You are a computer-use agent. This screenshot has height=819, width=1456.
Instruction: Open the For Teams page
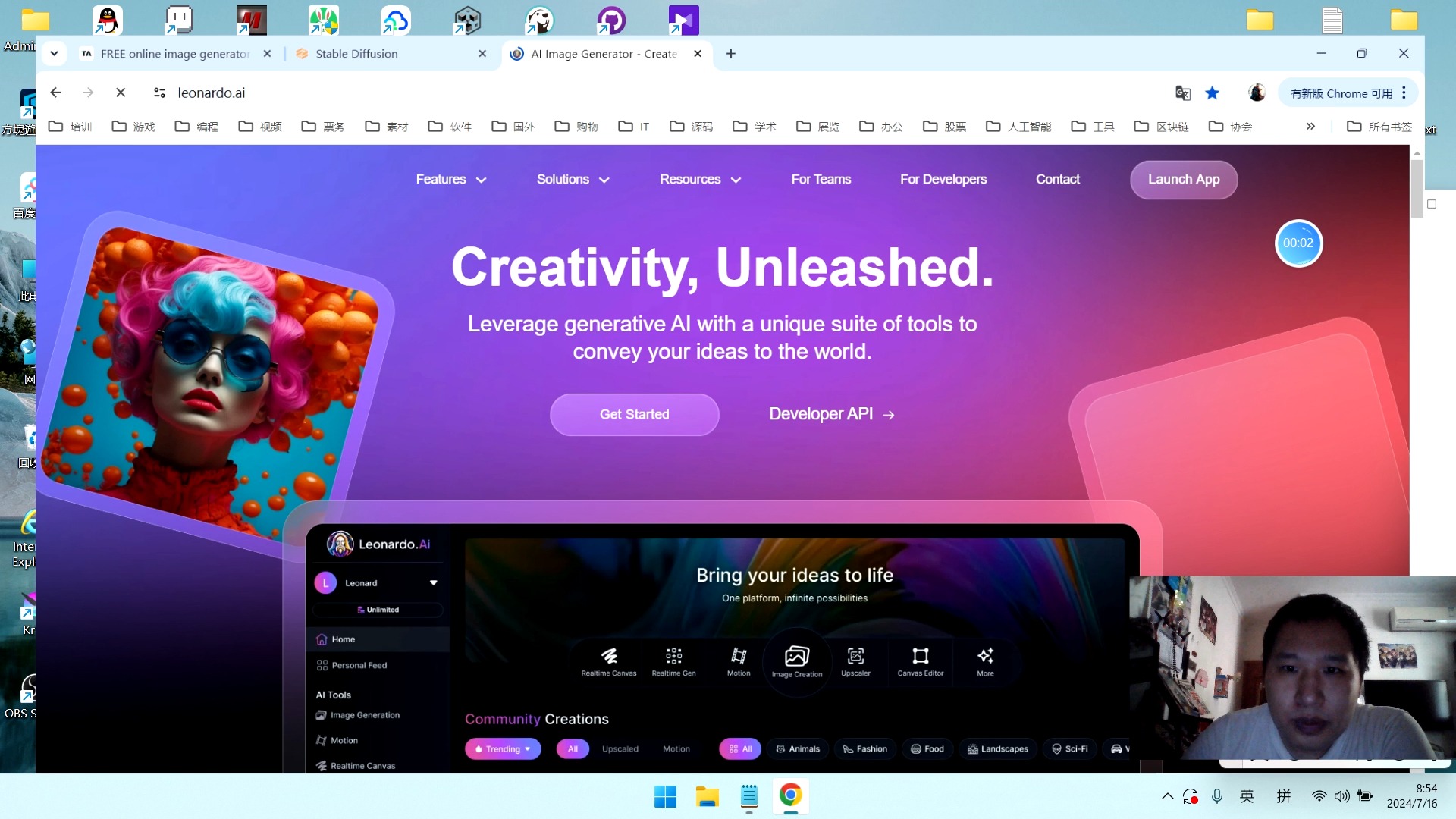pyautogui.click(x=821, y=180)
